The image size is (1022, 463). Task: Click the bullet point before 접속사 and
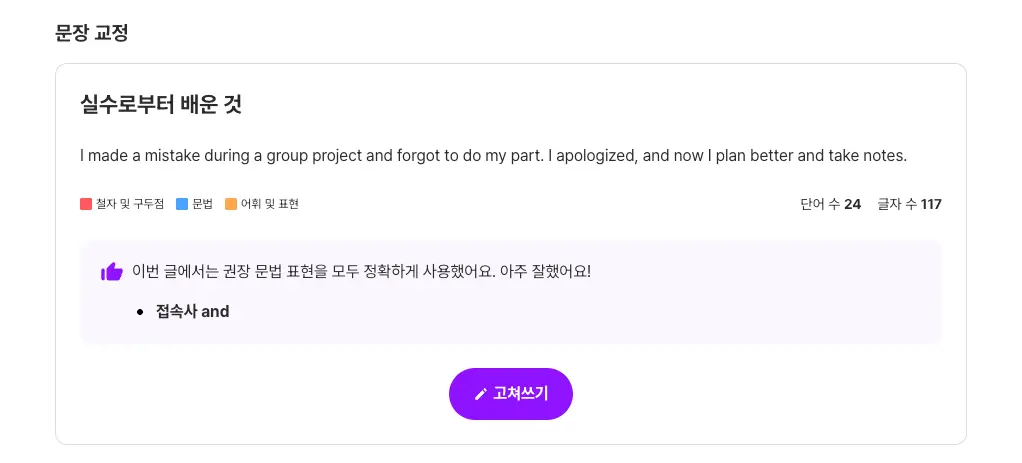140,312
